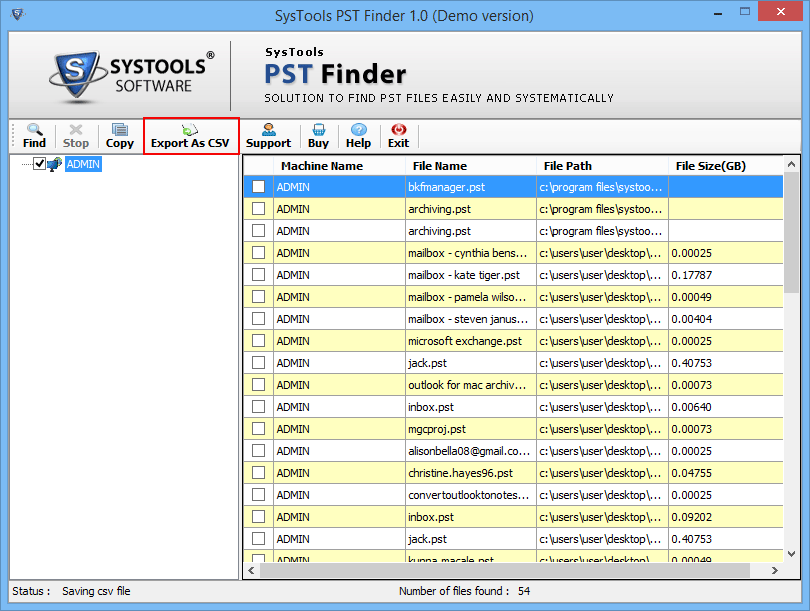Check the outlook for mac archiv row checkbox
This screenshot has width=810, height=611.
coord(258,385)
